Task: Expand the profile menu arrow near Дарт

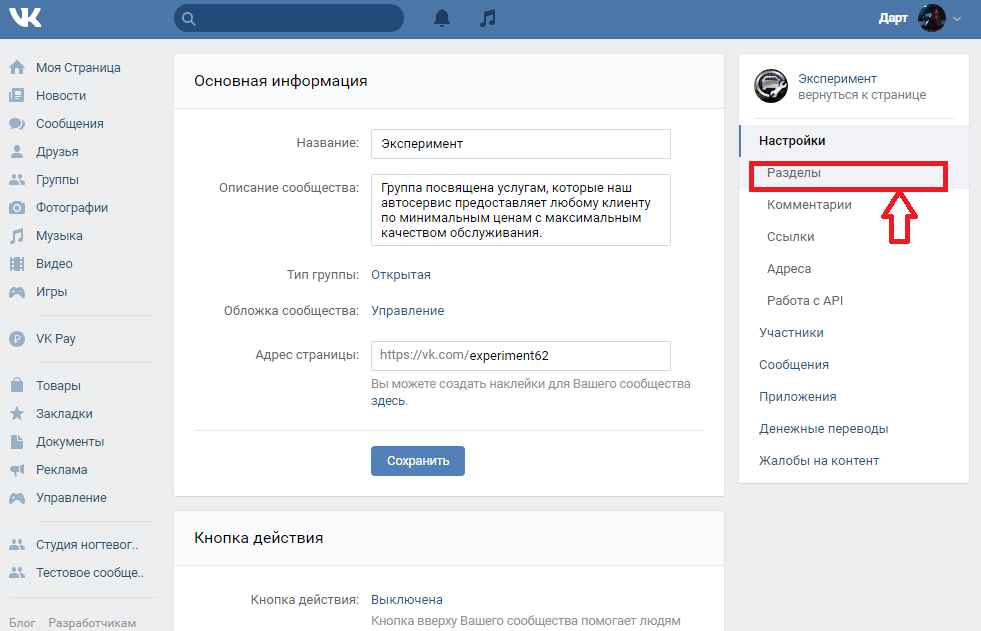Action: tap(957, 19)
